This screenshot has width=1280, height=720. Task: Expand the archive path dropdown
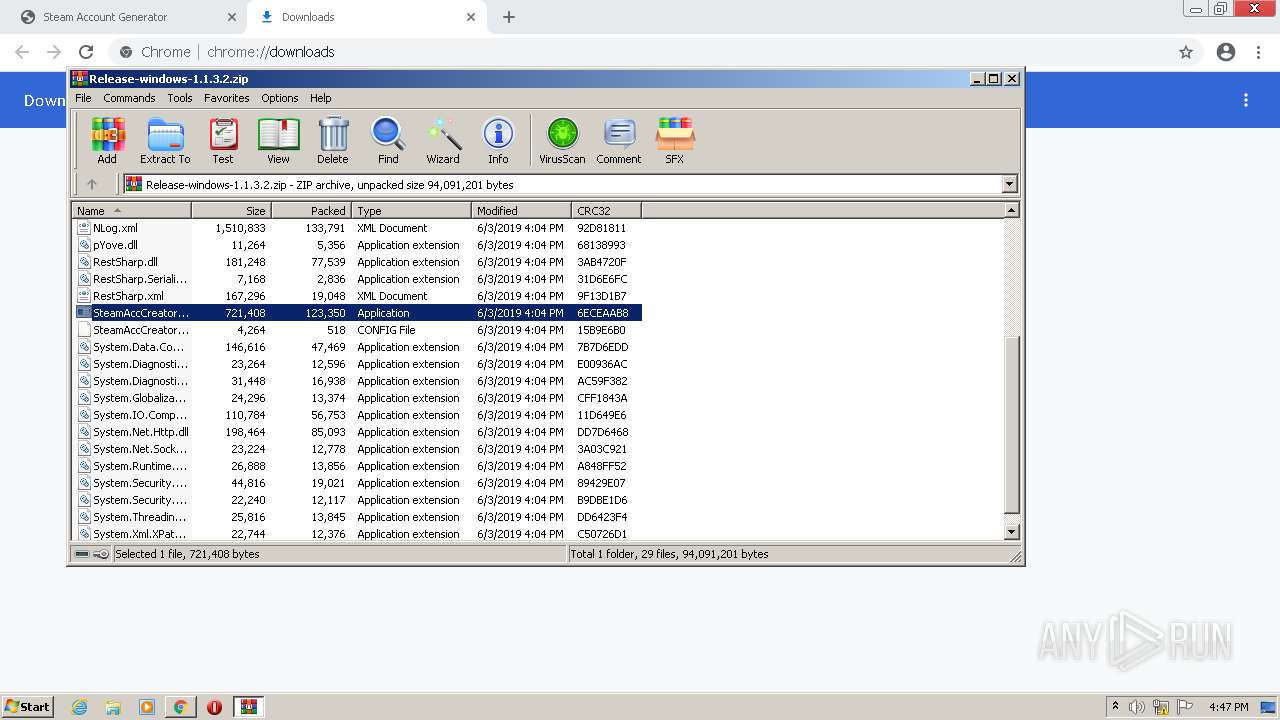tap(1009, 184)
